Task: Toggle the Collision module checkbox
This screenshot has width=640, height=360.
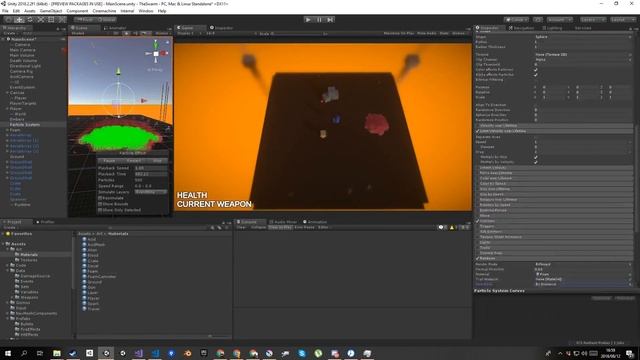Action: (x=478, y=221)
